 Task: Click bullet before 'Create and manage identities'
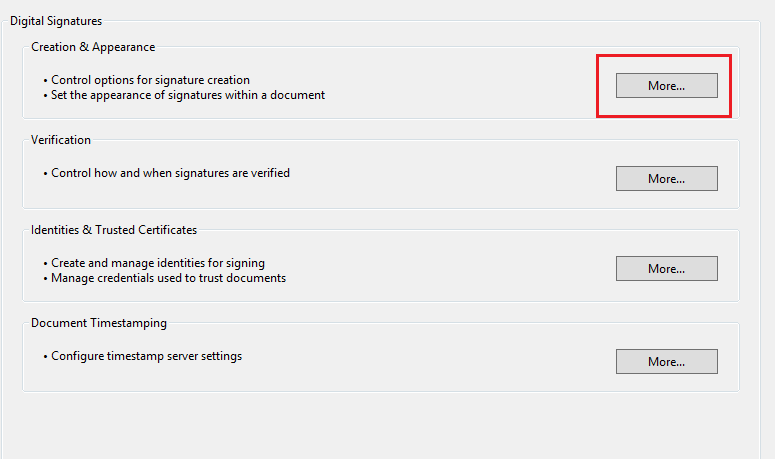click(x=46, y=264)
